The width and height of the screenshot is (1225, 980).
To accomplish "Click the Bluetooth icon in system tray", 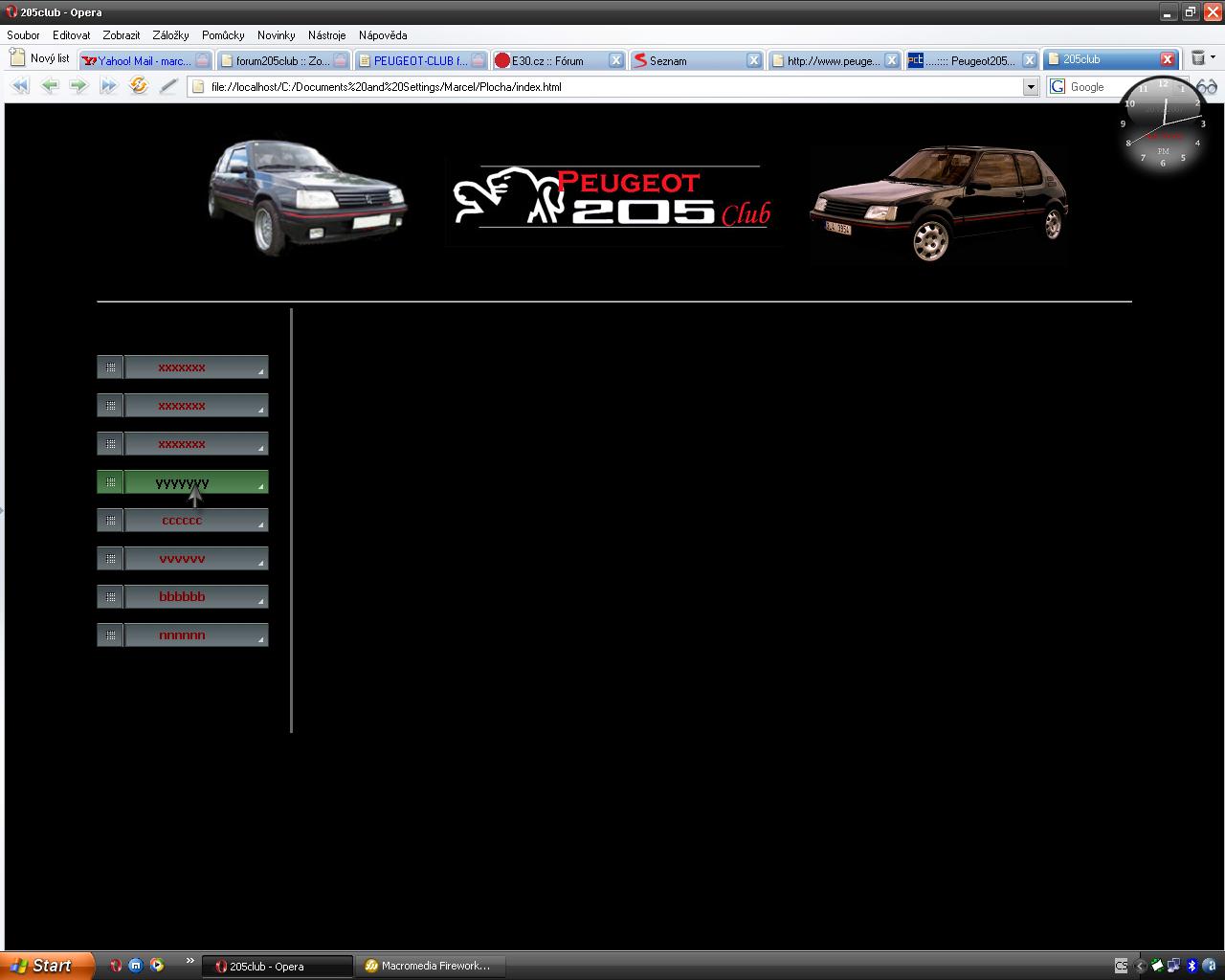I will pos(1192,966).
